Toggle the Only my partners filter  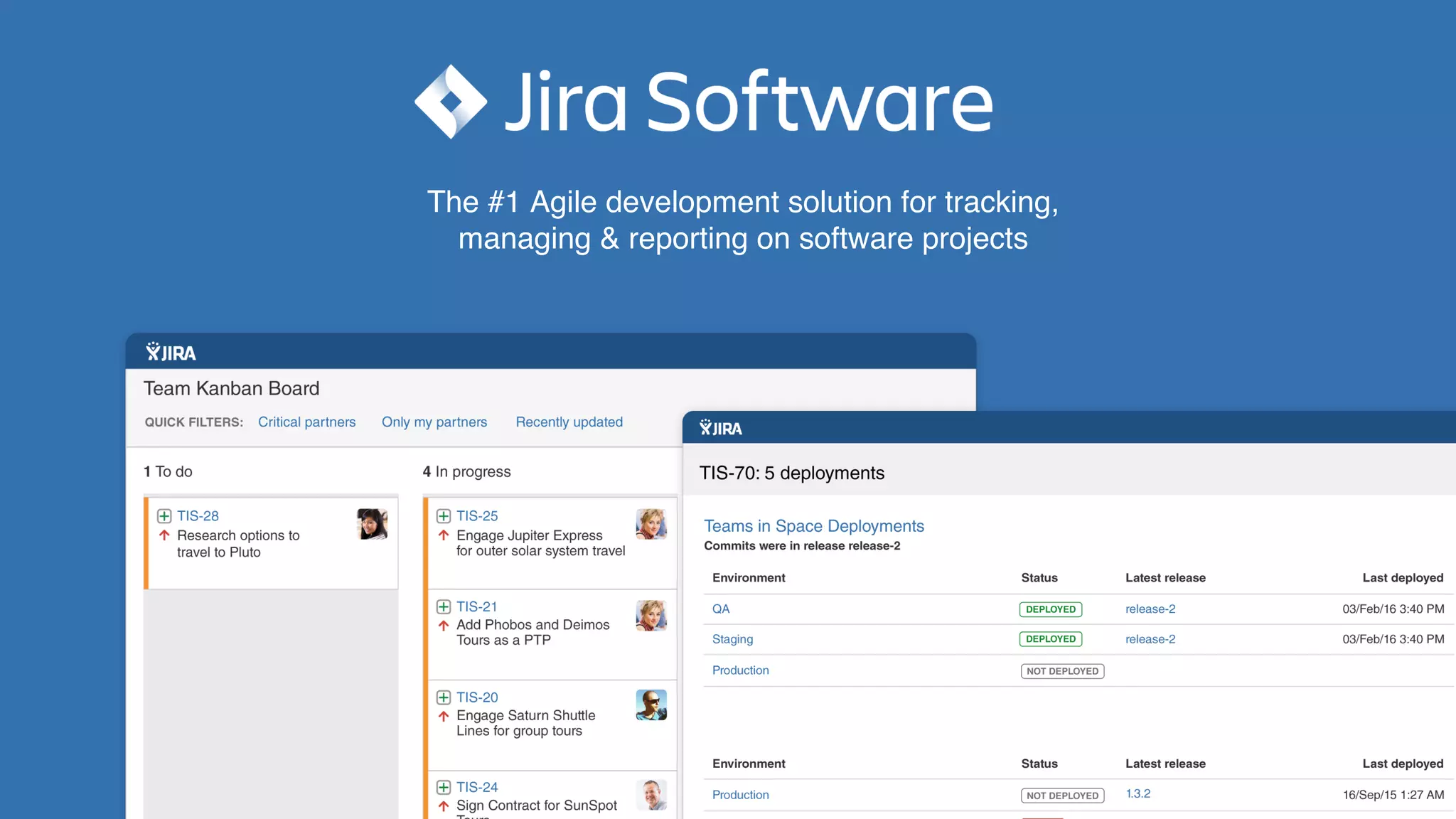point(434,422)
